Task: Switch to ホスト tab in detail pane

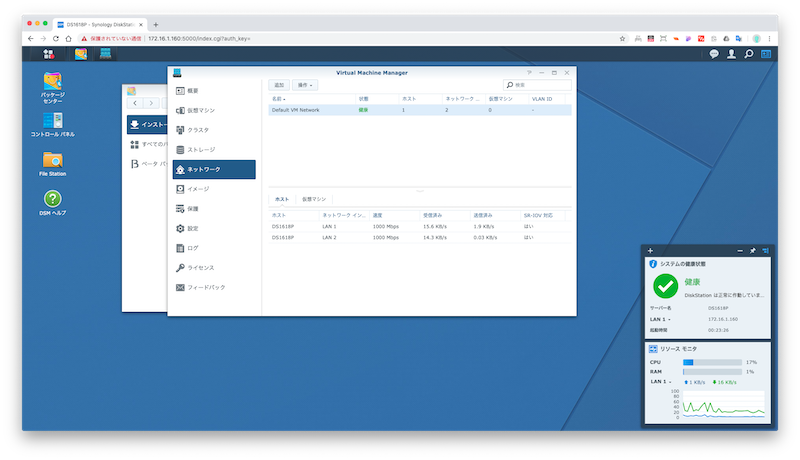Action: 282,199
